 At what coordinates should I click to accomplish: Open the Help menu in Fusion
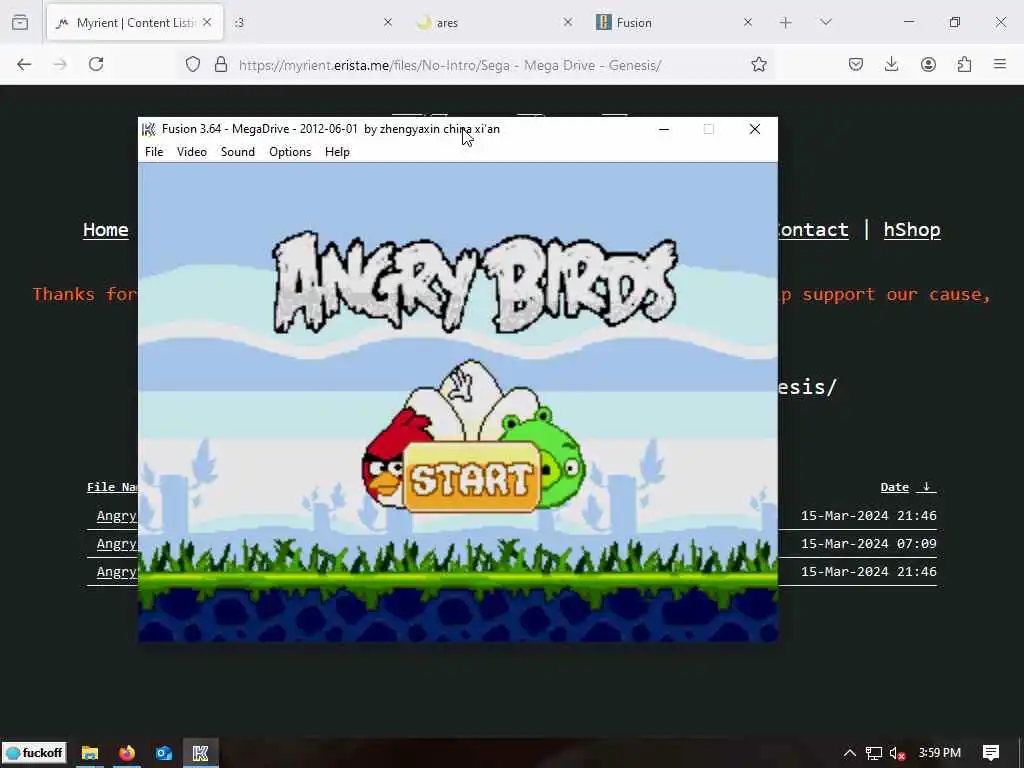(337, 152)
